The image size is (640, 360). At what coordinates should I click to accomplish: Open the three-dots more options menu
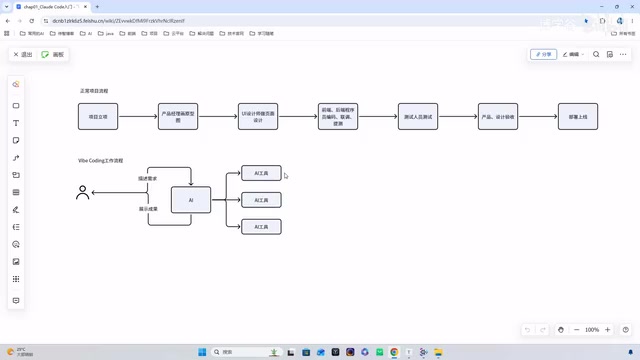click(623, 54)
